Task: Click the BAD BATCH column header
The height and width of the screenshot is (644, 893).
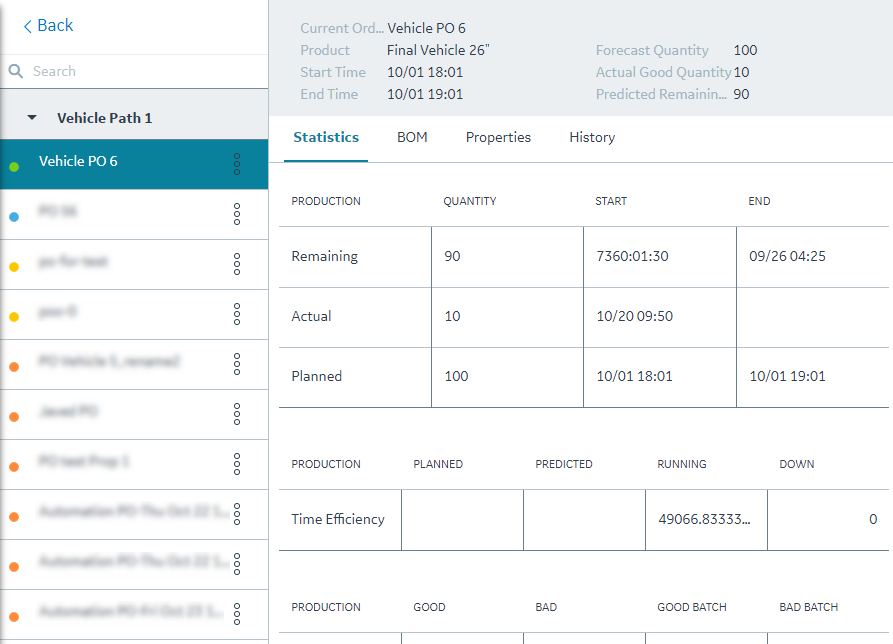Action: coord(809,607)
